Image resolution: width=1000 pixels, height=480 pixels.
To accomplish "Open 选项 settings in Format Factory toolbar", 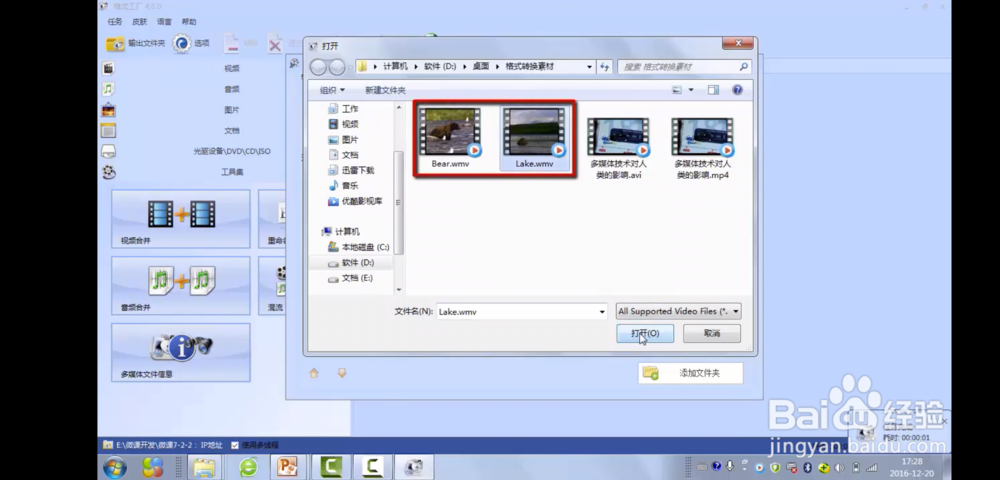I will click(x=182, y=43).
